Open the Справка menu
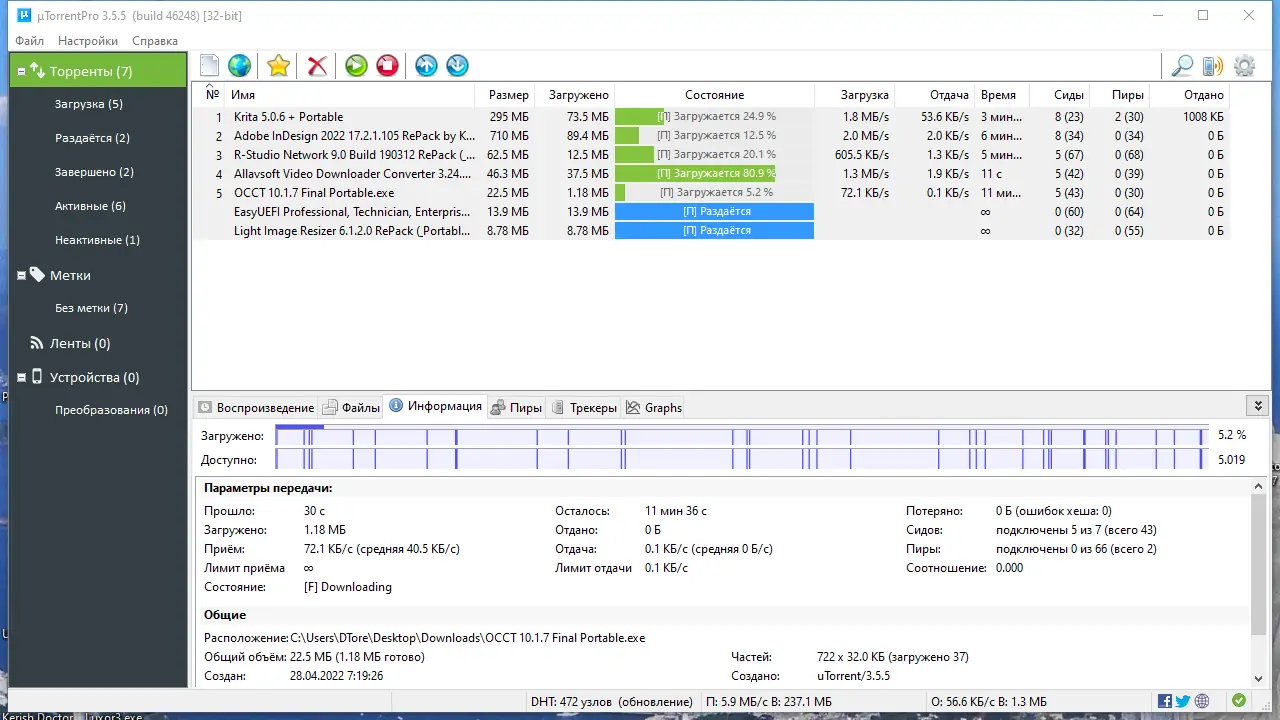The width and height of the screenshot is (1280, 720). coord(155,41)
